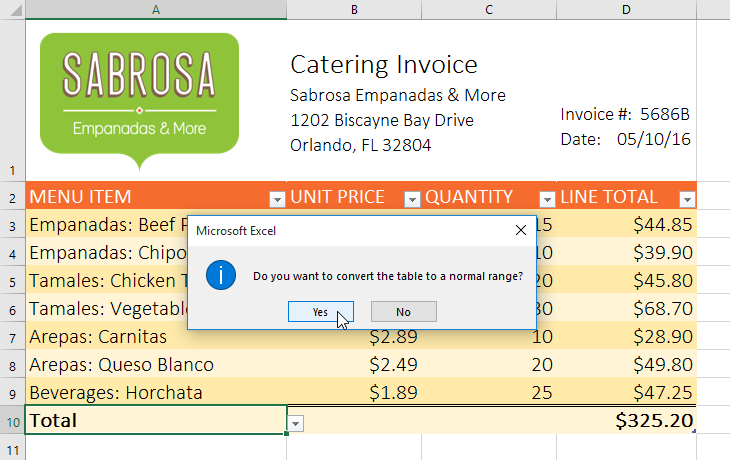Screen dimensions: 730x460
Task: Click the blue information icon in dialog
Action: click(220, 275)
